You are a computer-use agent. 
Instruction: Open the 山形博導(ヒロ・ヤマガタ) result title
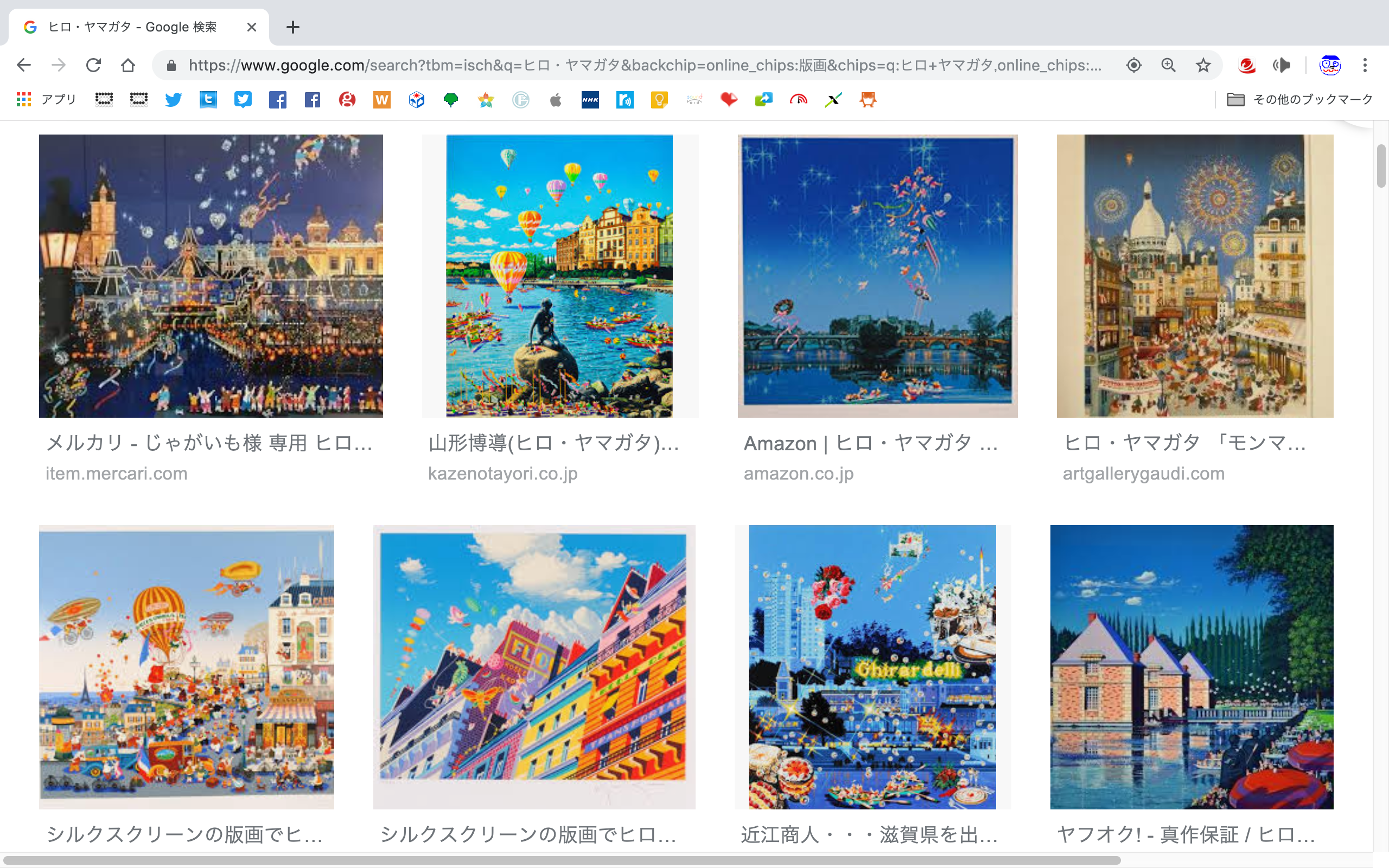coord(554,443)
